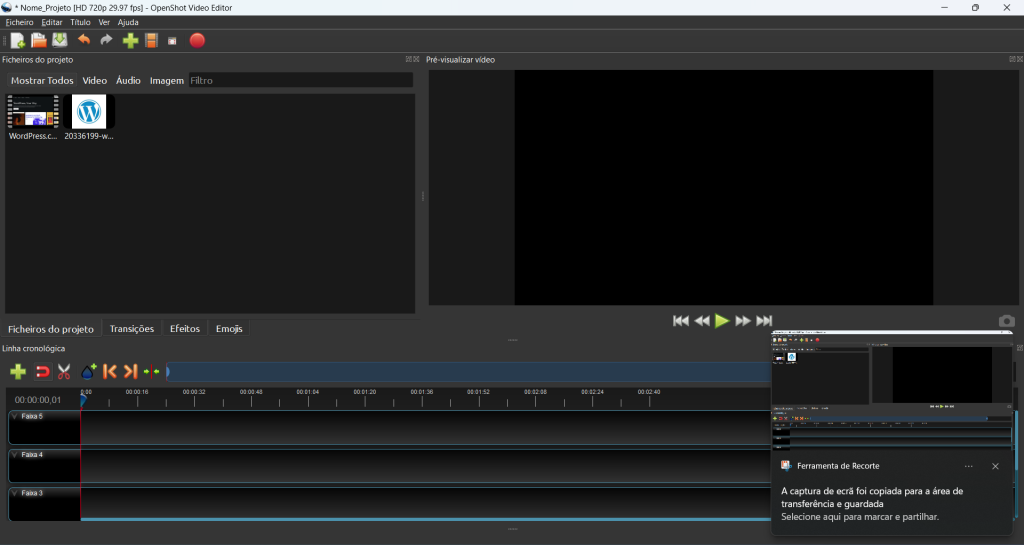Click the center timeline on playhead icon
Screen dimensions: 1024x545
click(x=151, y=372)
